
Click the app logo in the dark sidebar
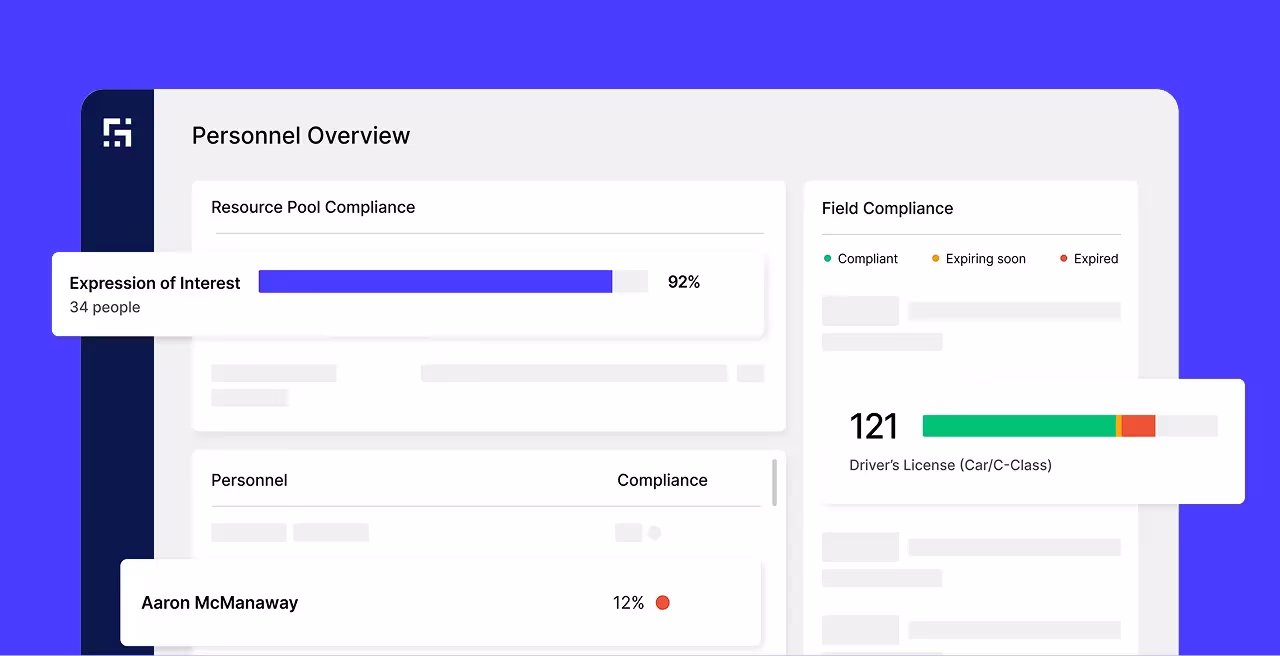point(117,132)
